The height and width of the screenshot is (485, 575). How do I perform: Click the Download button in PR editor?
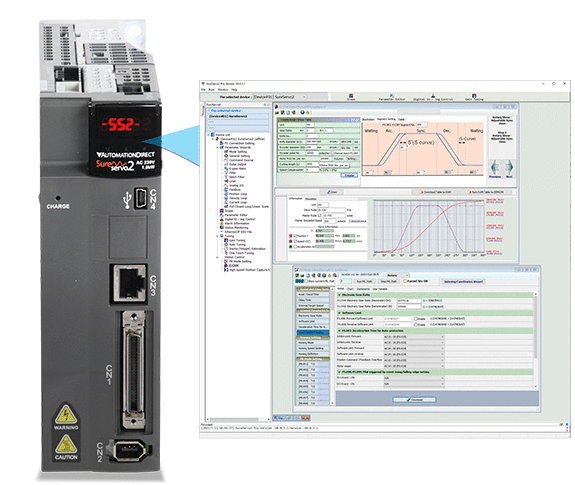pos(414,400)
